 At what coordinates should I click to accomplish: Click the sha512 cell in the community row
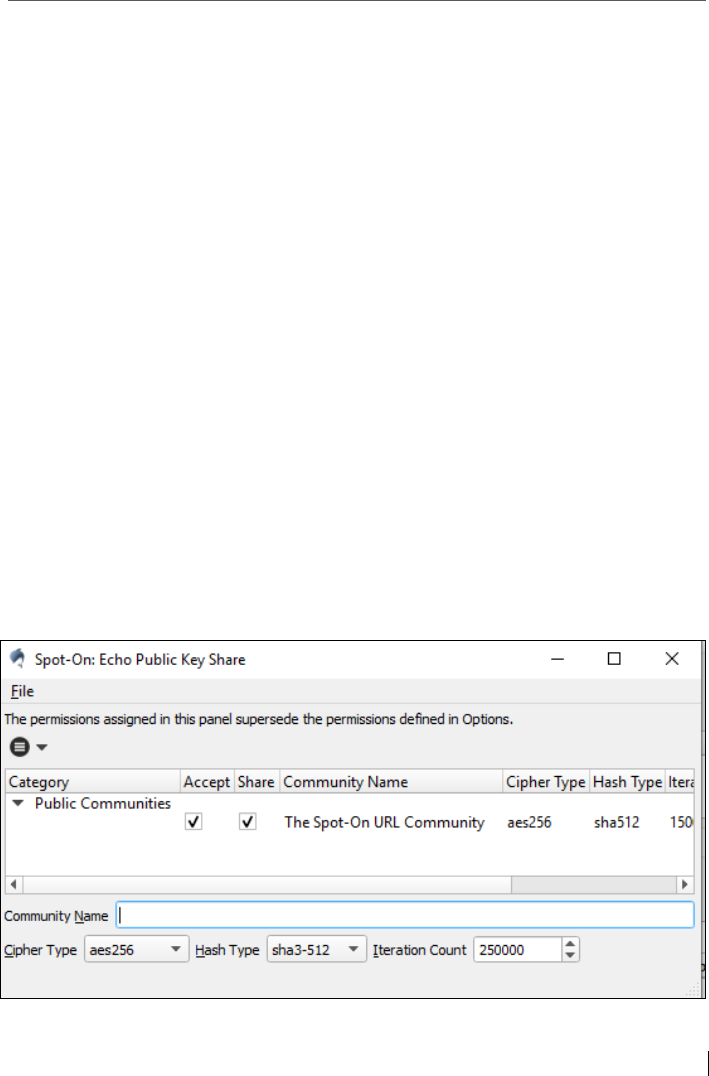tap(616, 822)
